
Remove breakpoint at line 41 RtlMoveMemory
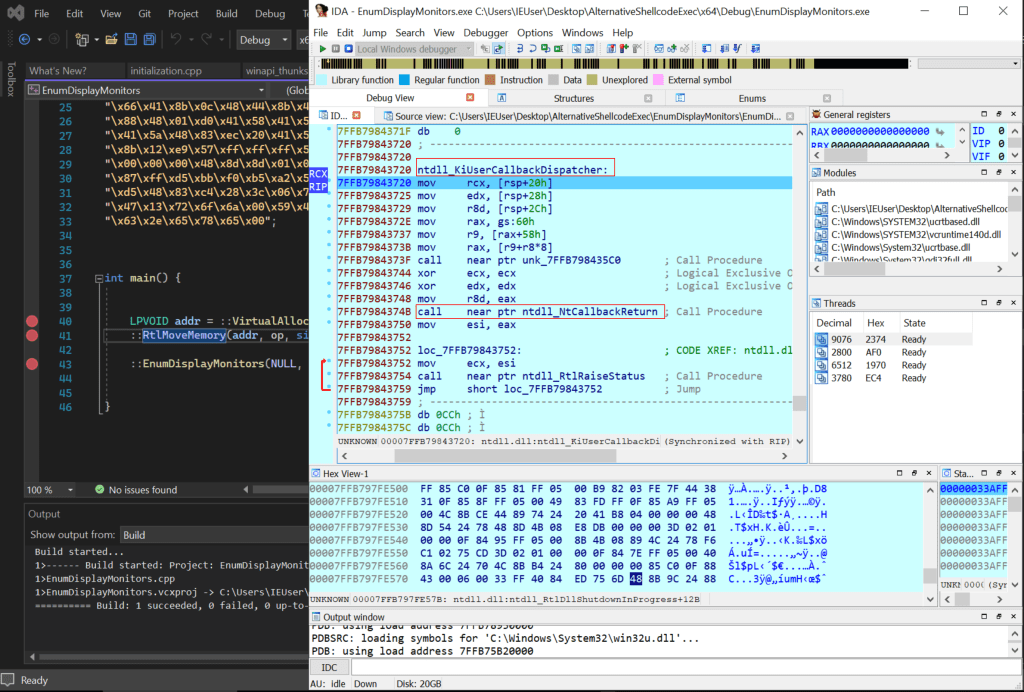pos(31,337)
